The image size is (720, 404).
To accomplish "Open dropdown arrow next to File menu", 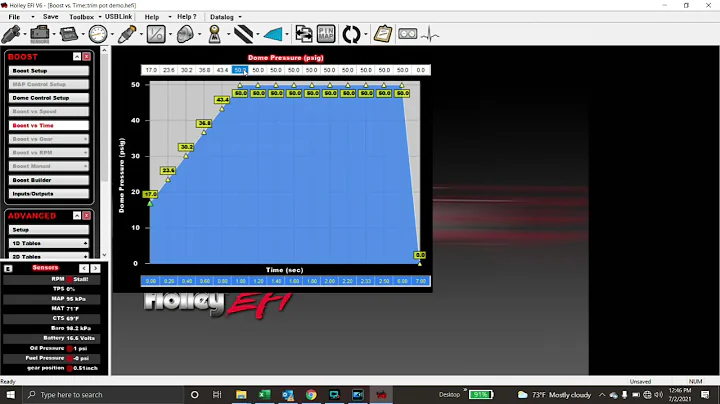I will tap(33, 17).
